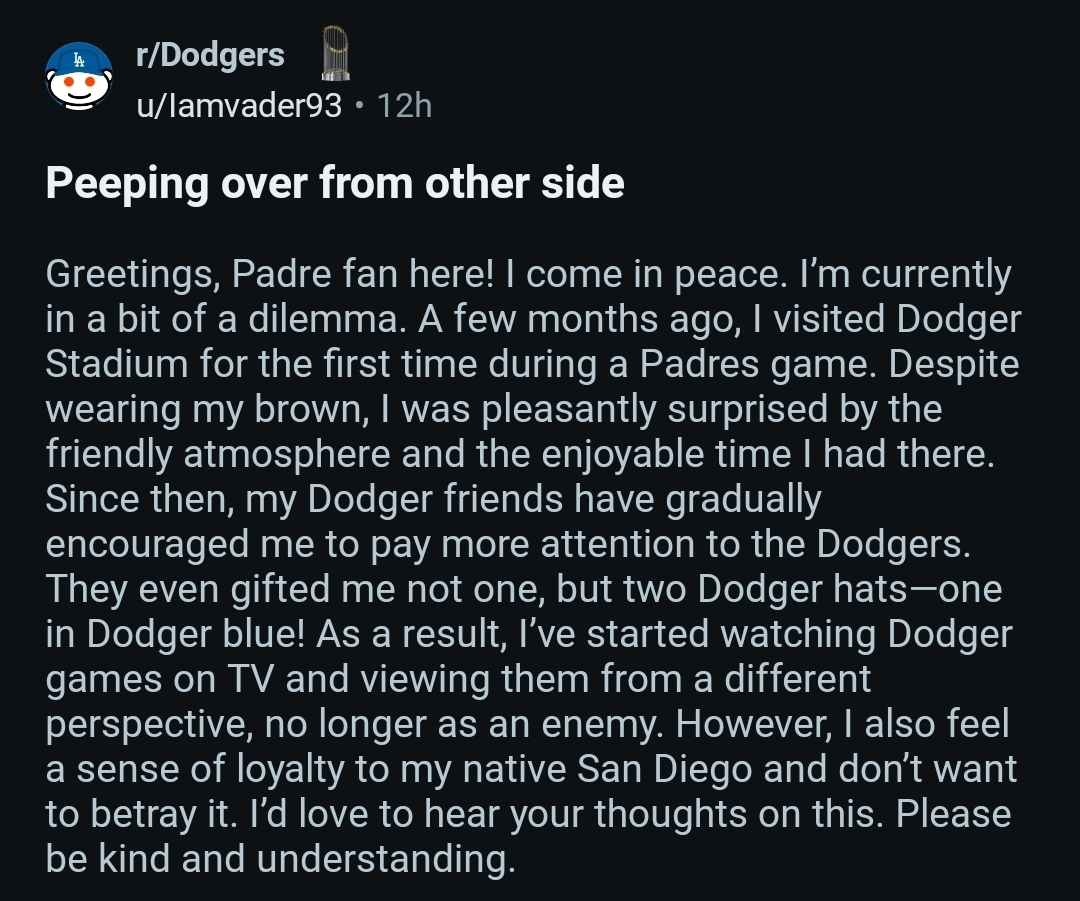Click the phrase "friendly atmosphere"
Screen dimensions: 1080x901
coord(218,455)
